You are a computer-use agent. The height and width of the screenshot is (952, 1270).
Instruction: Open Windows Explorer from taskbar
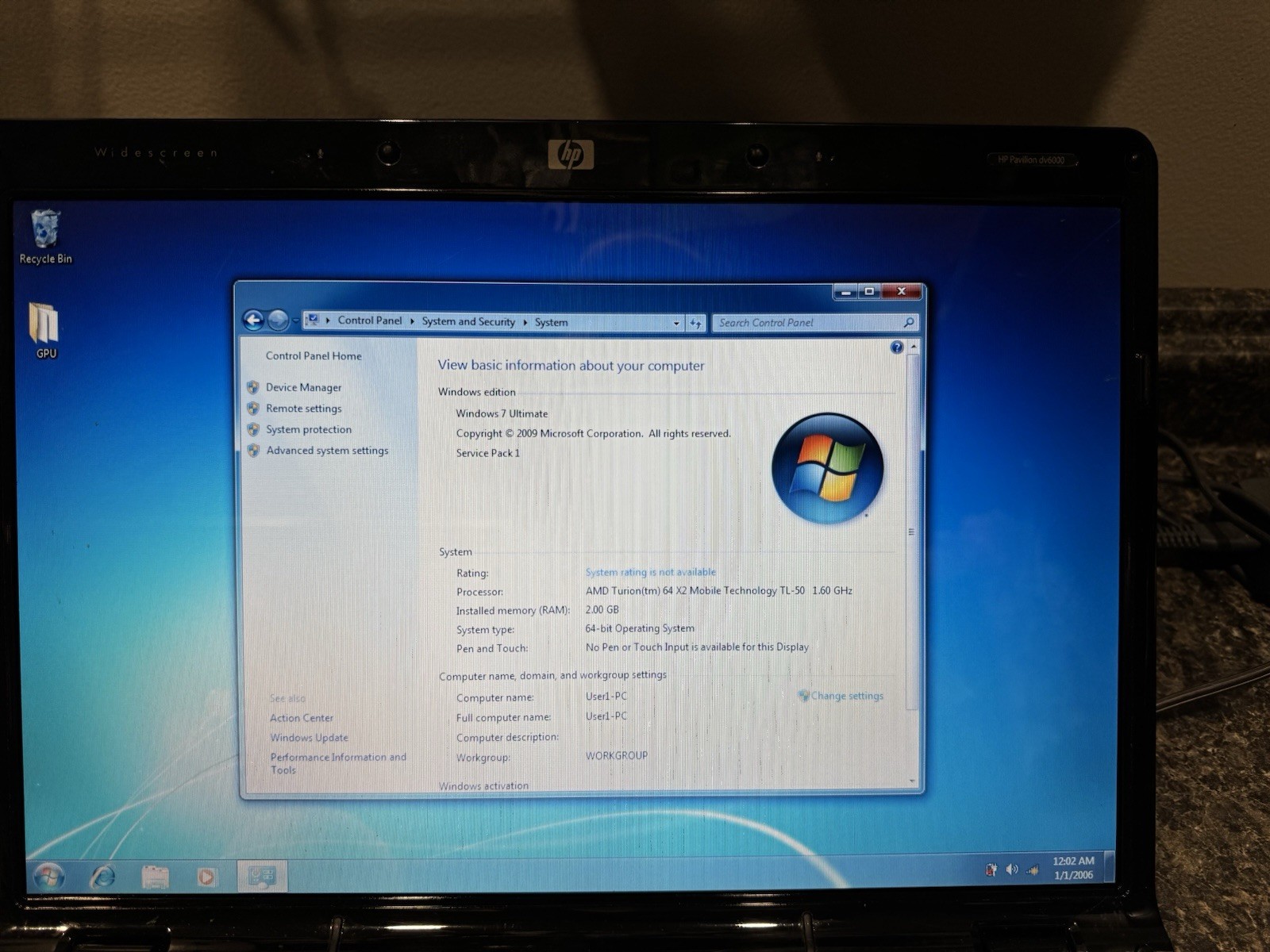coord(155,877)
